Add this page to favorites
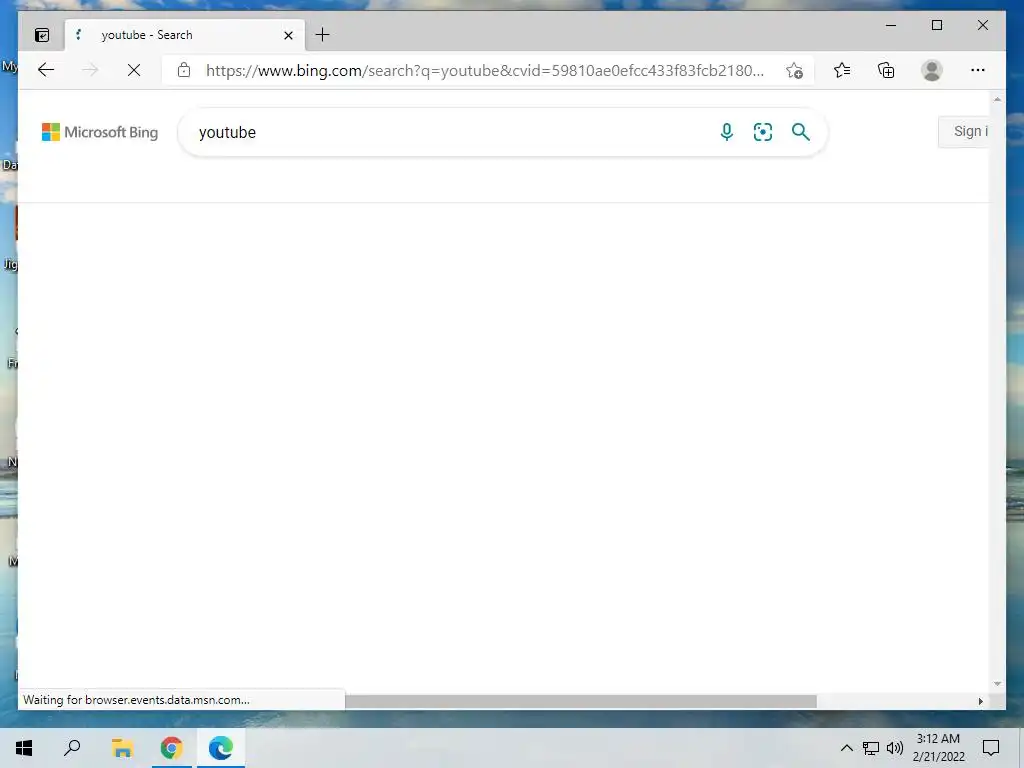1024x768 pixels. [794, 71]
